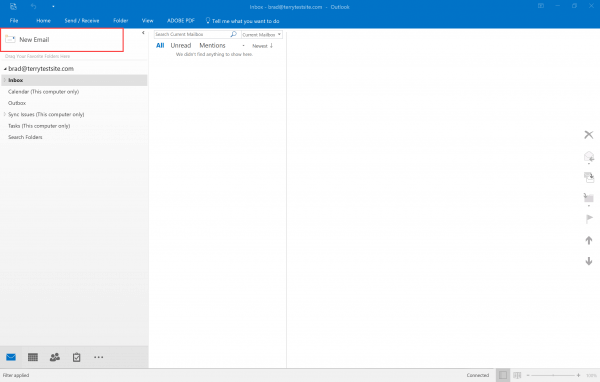Click the zoom slider handle
600x382 pixels.
(553, 375)
